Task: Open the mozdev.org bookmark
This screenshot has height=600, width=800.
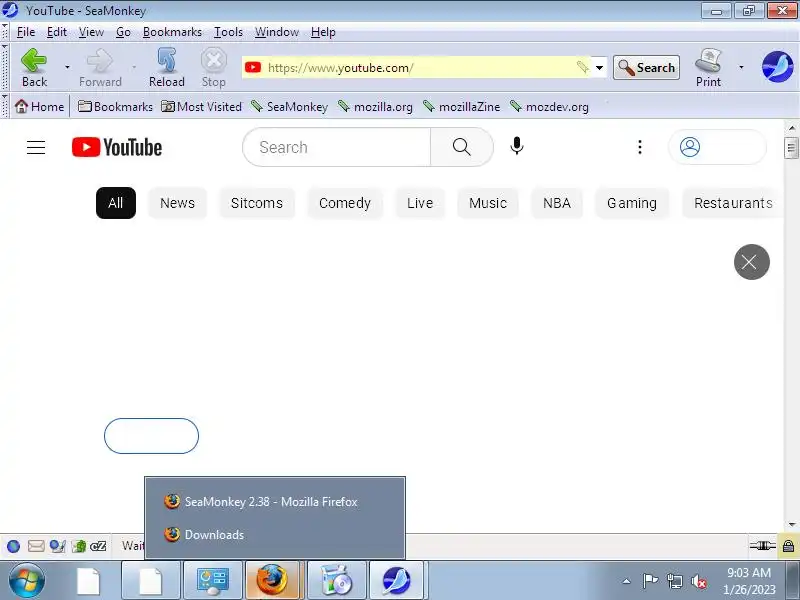Action: coord(549,107)
